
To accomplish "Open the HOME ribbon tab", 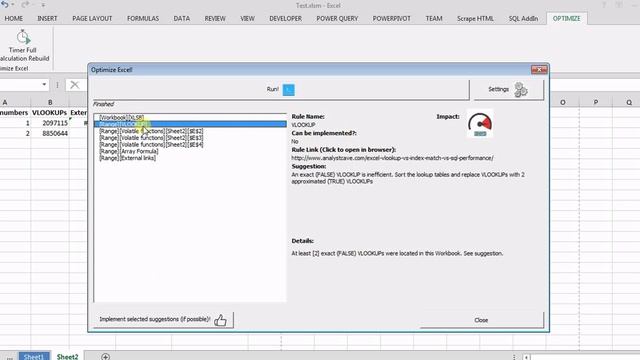I will coord(13,18).
